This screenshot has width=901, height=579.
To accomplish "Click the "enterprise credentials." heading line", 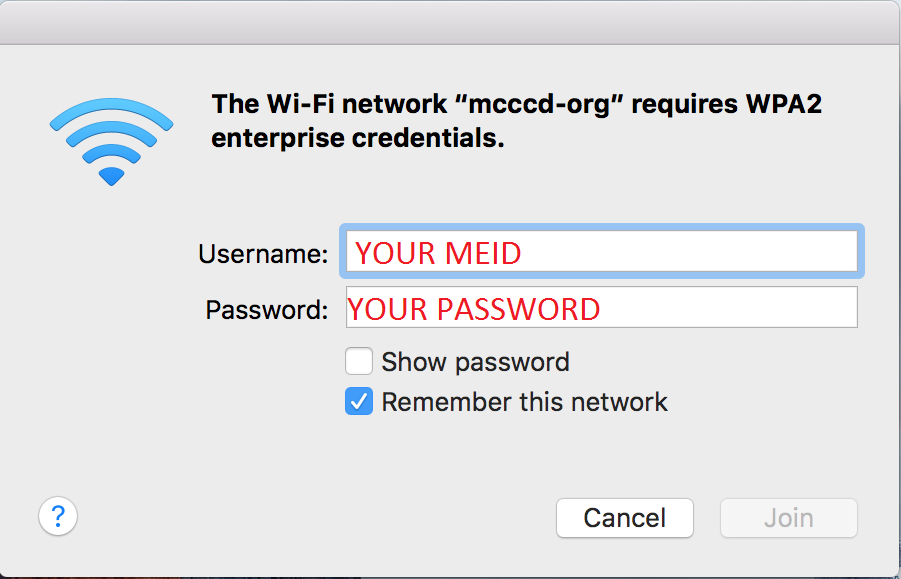I will (358, 138).
